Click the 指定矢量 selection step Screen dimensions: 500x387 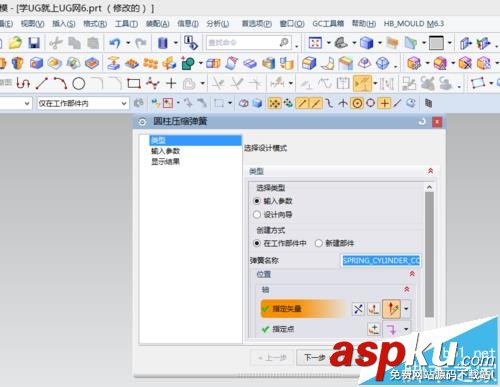point(304,309)
